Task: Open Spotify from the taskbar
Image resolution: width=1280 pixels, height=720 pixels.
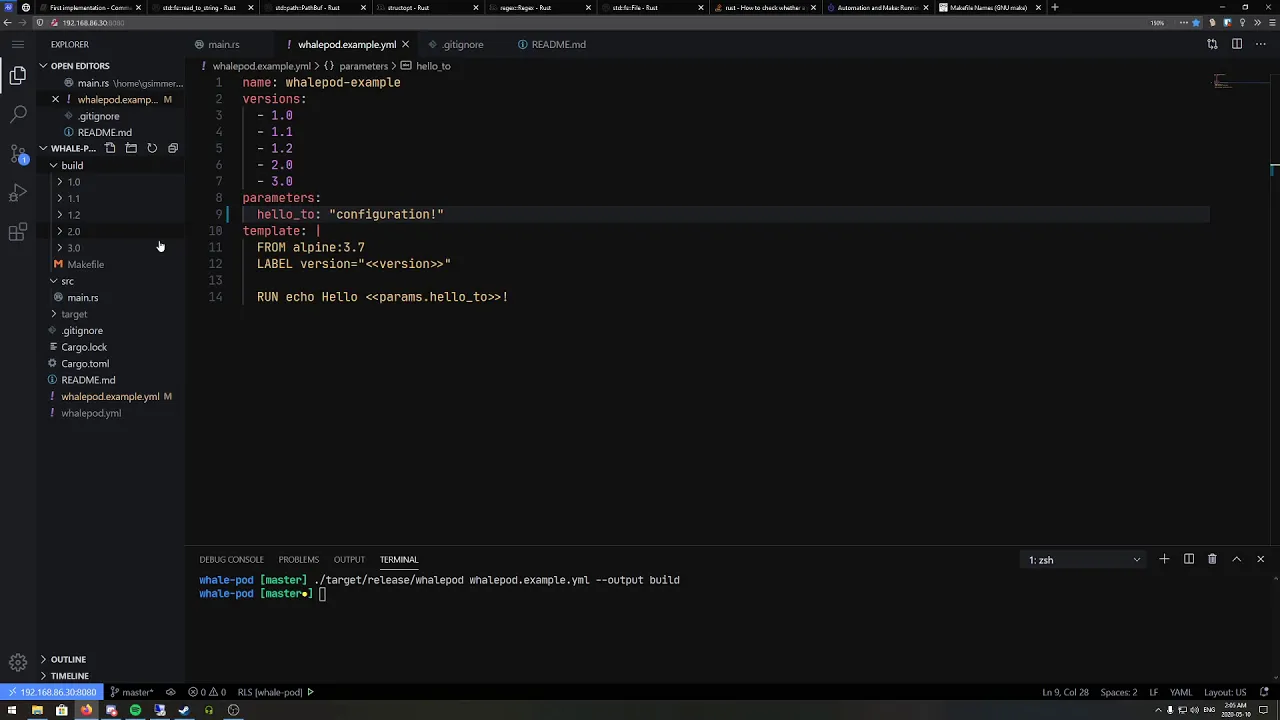Action: [x=135, y=710]
